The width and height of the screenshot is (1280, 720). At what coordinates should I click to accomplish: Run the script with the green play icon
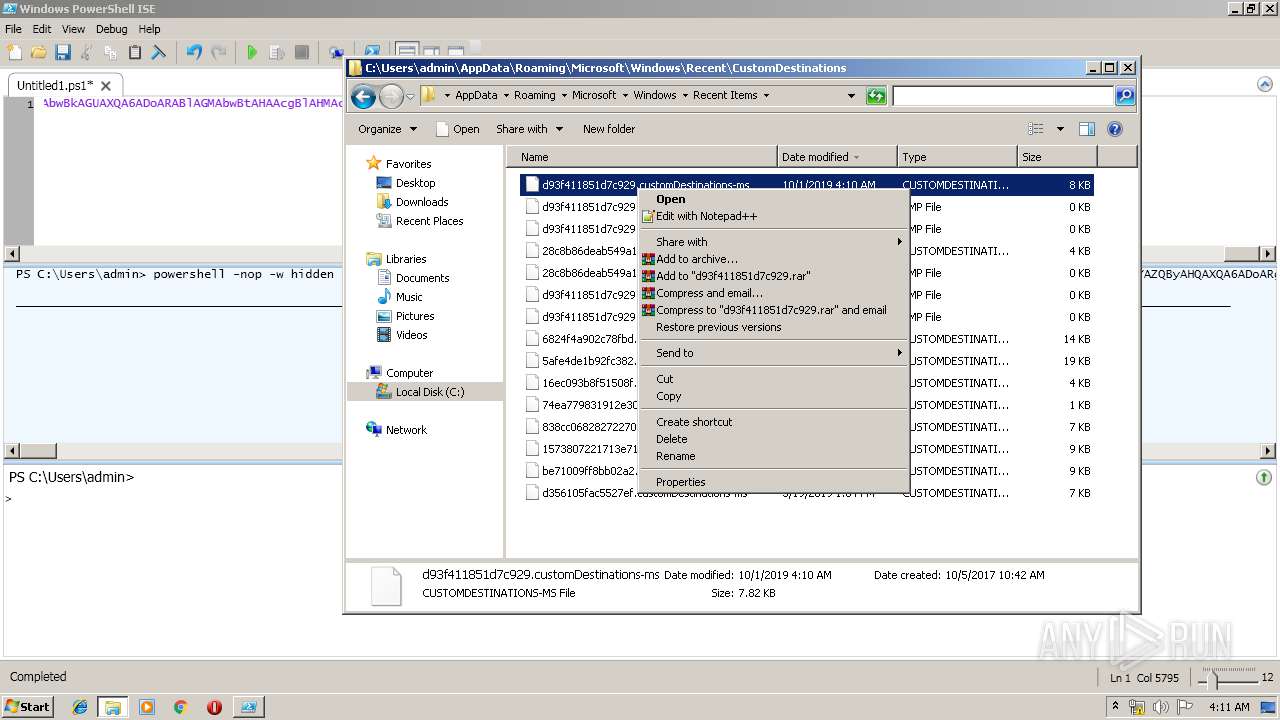coord(252,52)
